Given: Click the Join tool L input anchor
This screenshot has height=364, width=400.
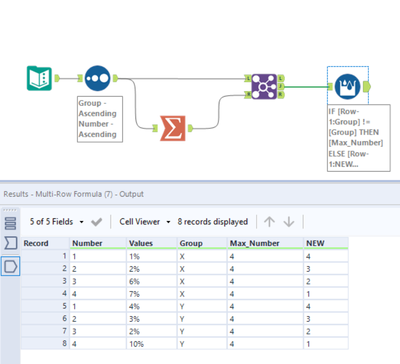Looking at the screenshot, I should (247, 79).
